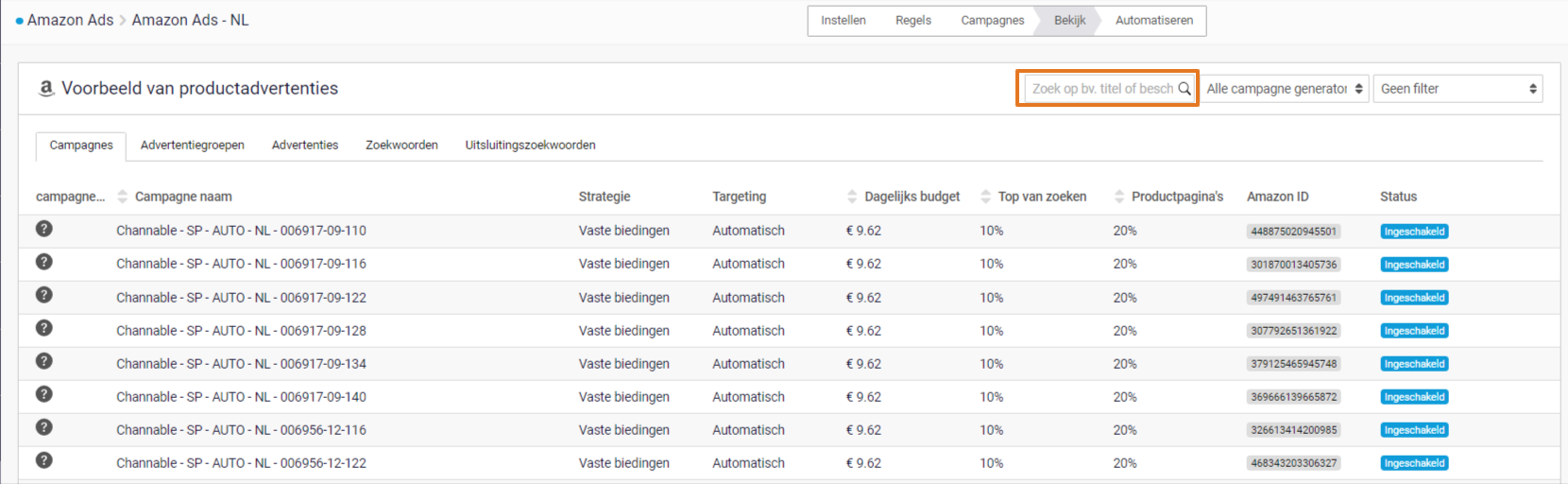Sort by Dagelijks budget column arrows

852,197
